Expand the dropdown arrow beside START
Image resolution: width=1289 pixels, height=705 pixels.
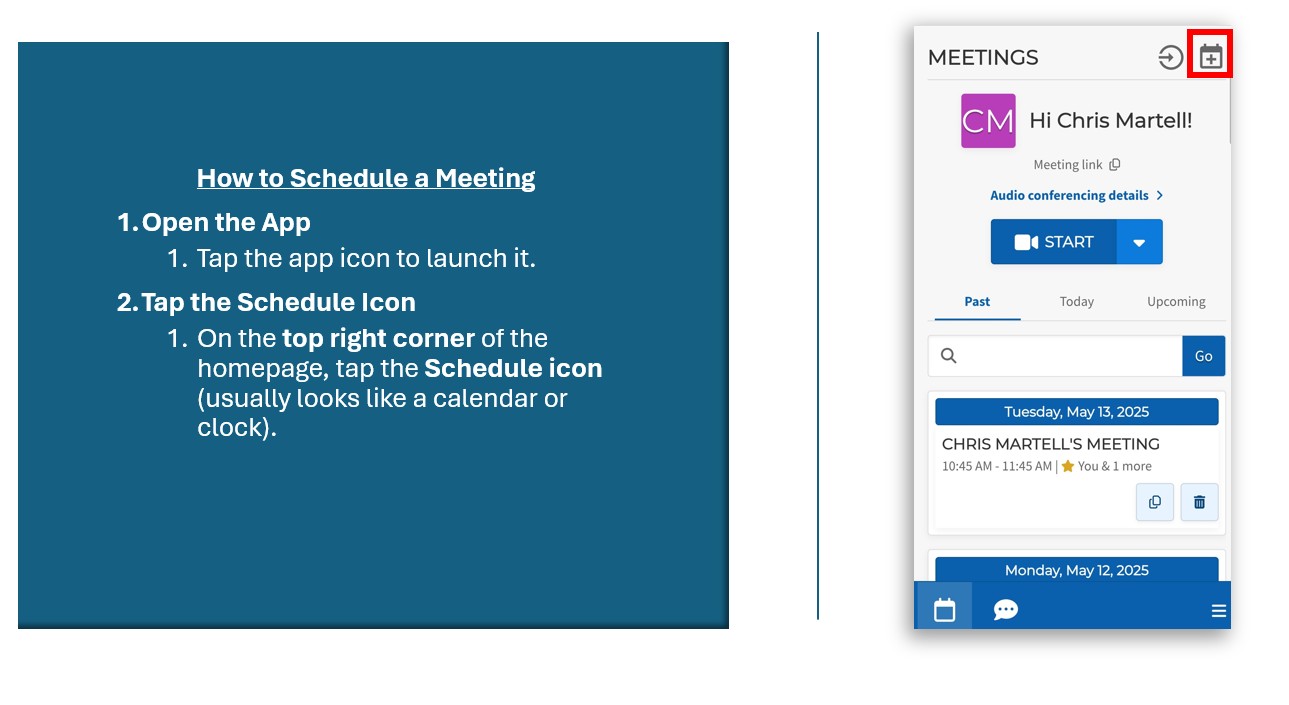pos(1139,242)
